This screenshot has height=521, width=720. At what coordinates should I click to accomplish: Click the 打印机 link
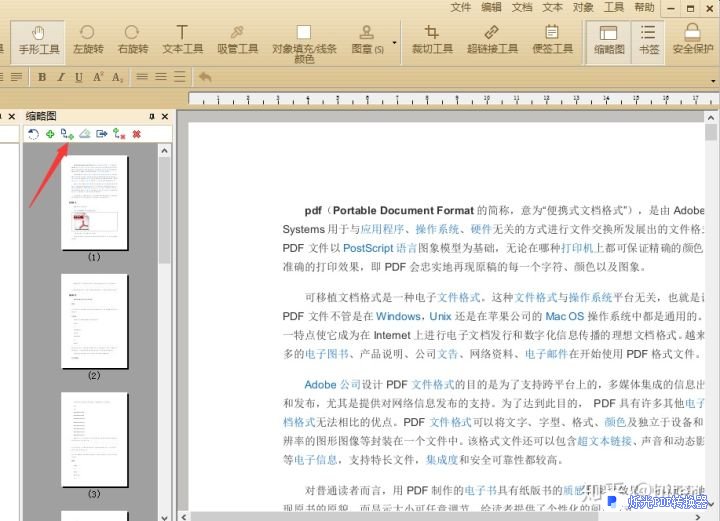(577, 248)
